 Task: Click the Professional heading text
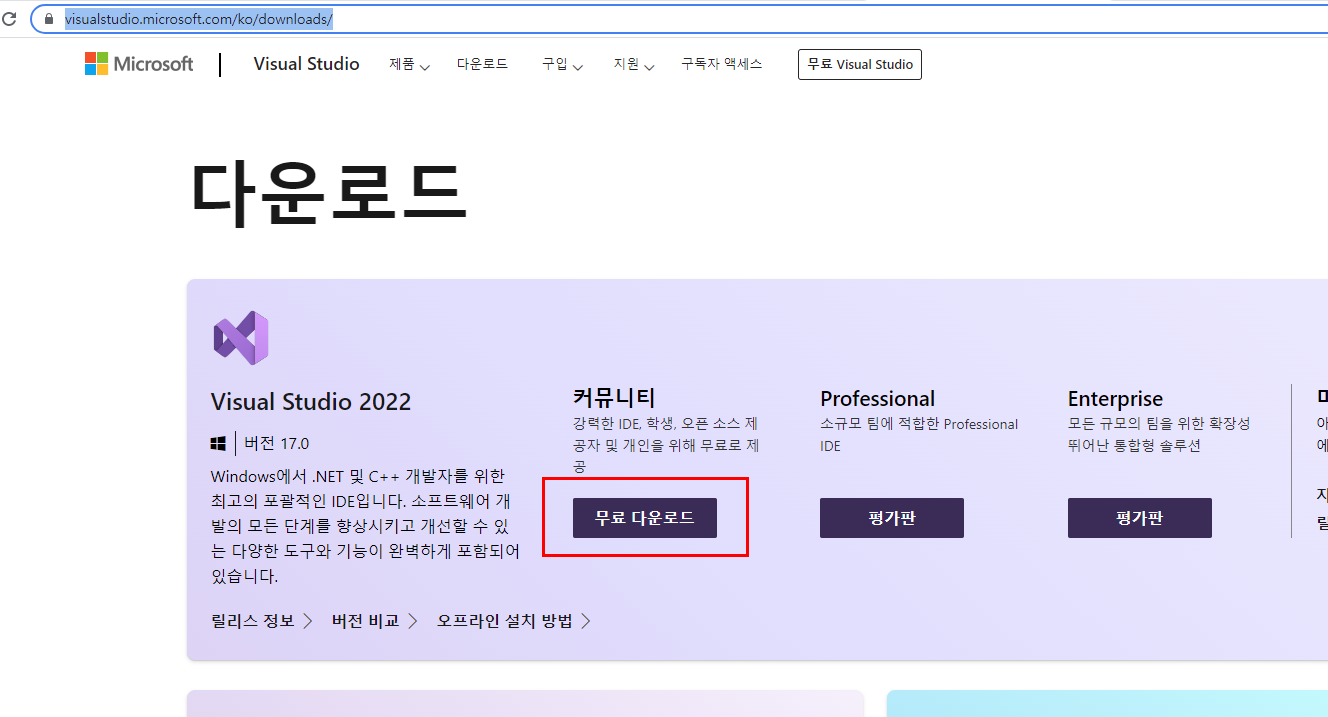(878, 398)
